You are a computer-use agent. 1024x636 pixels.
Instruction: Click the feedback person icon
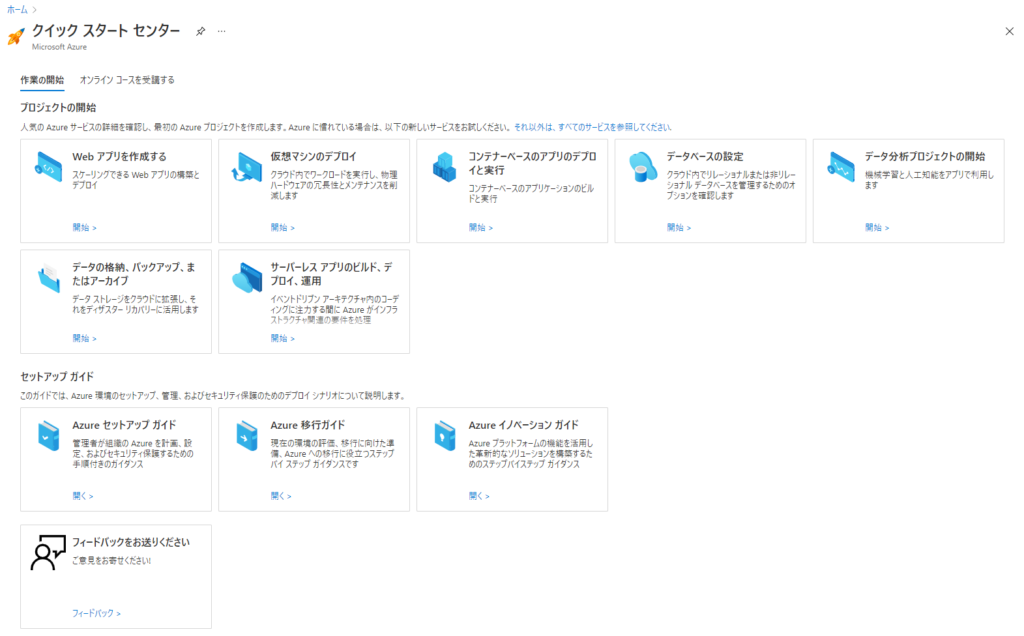coord(48,552)
